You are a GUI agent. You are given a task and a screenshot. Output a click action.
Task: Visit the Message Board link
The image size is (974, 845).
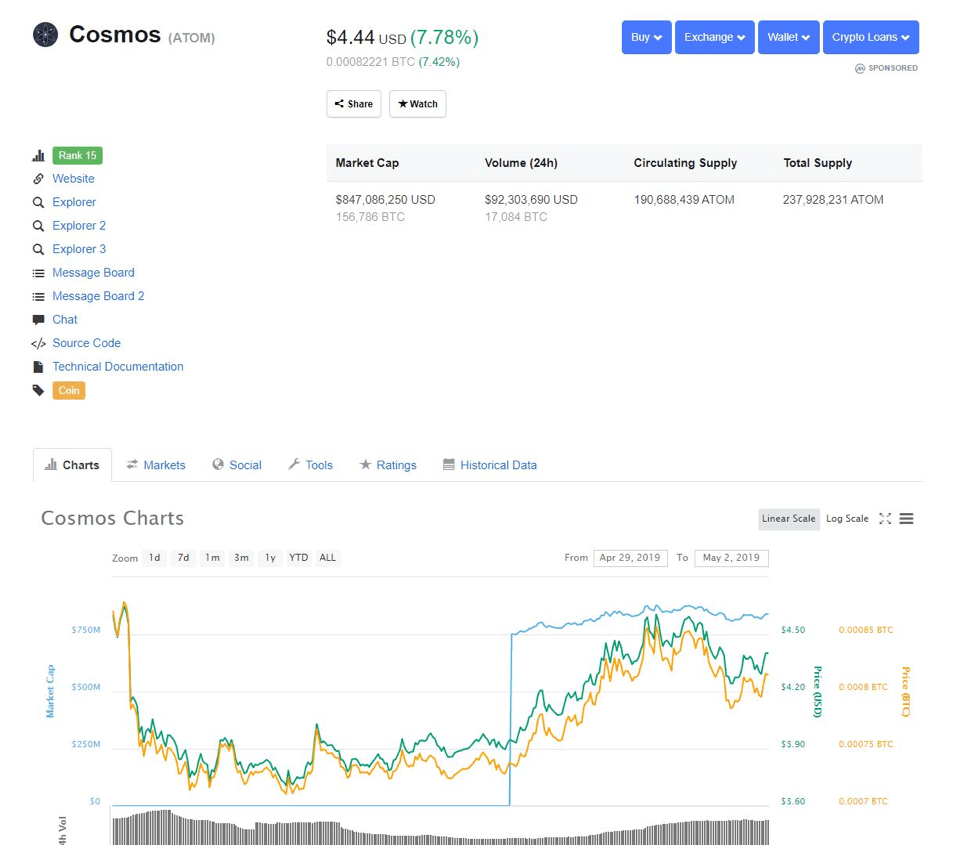pyautogui.click(x=93, y=273)
